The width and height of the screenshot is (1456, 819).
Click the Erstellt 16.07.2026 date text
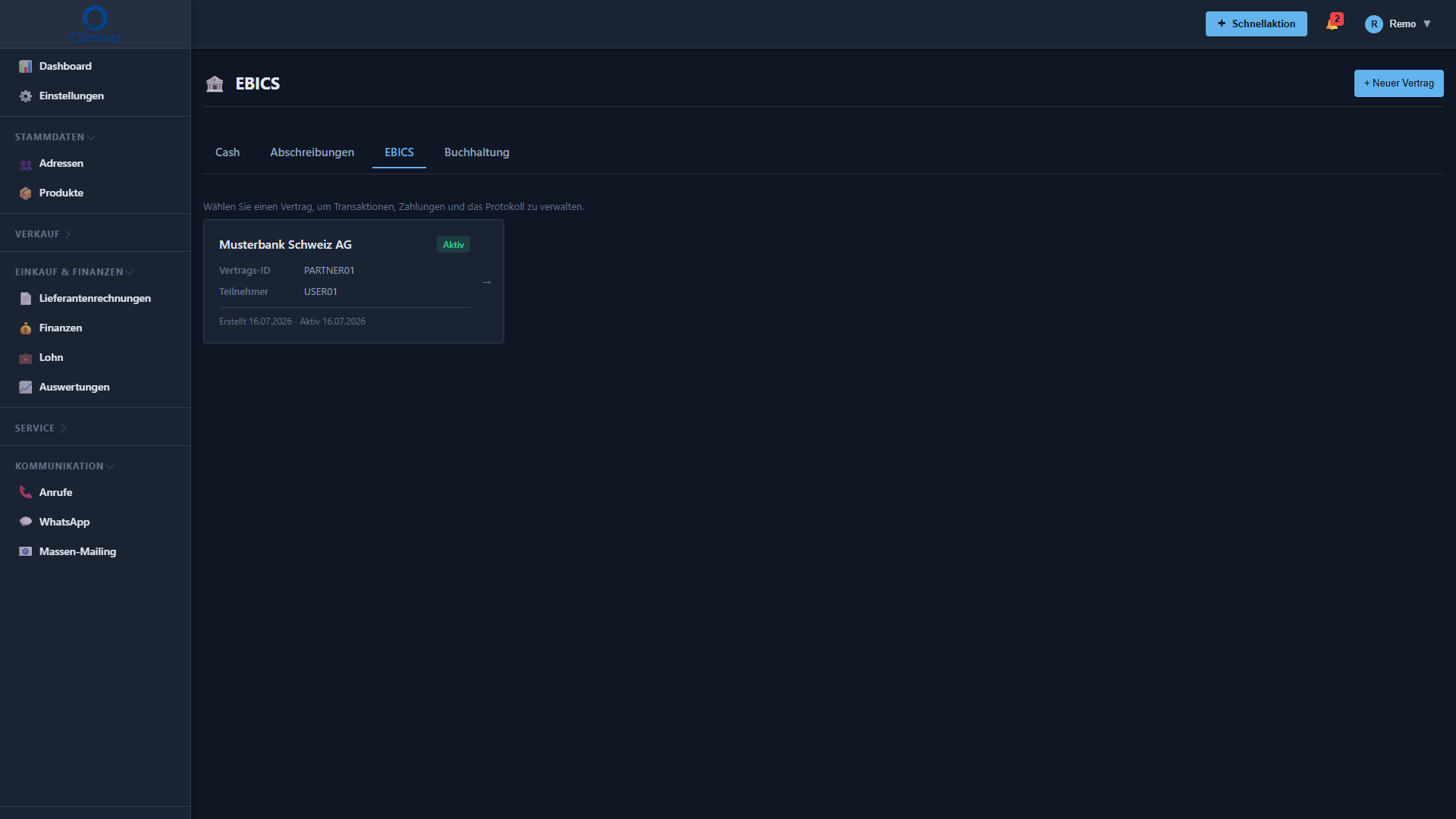tap(256, 322)
